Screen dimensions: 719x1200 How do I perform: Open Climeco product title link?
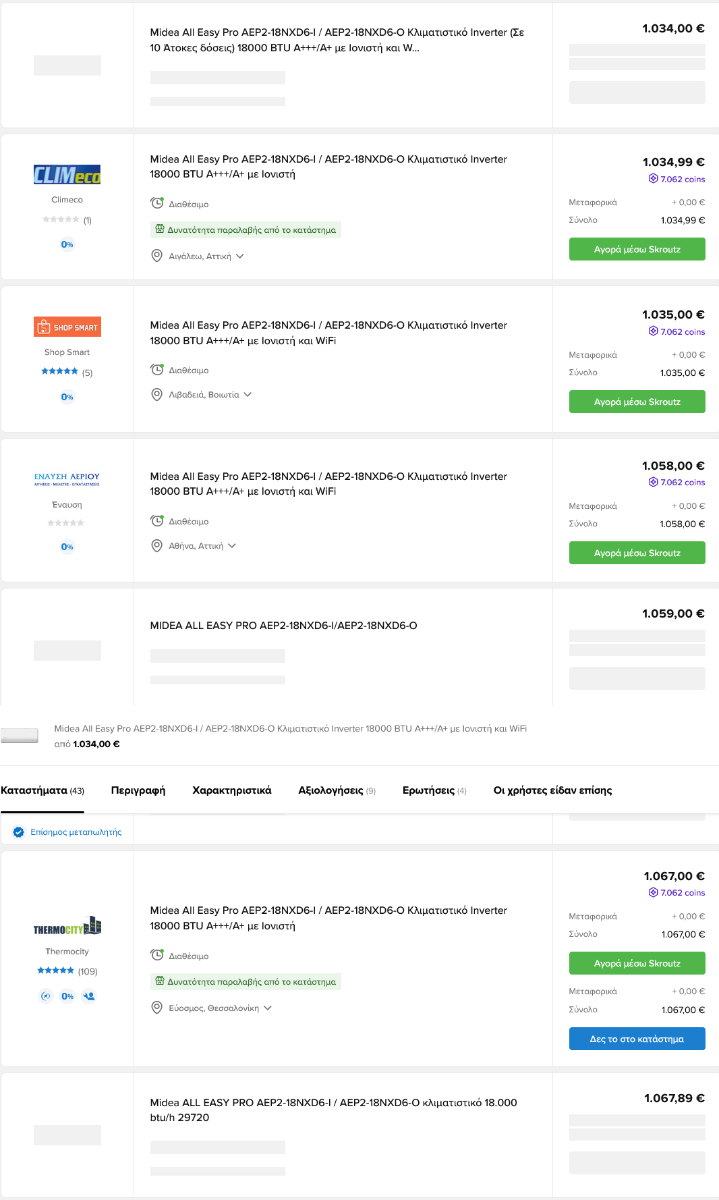(328, 166)
